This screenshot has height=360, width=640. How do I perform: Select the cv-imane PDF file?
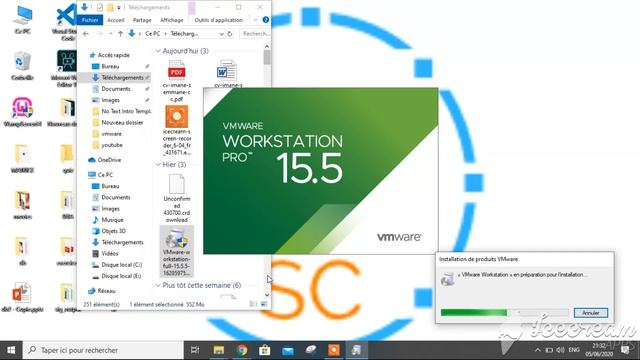coord(176,81)
